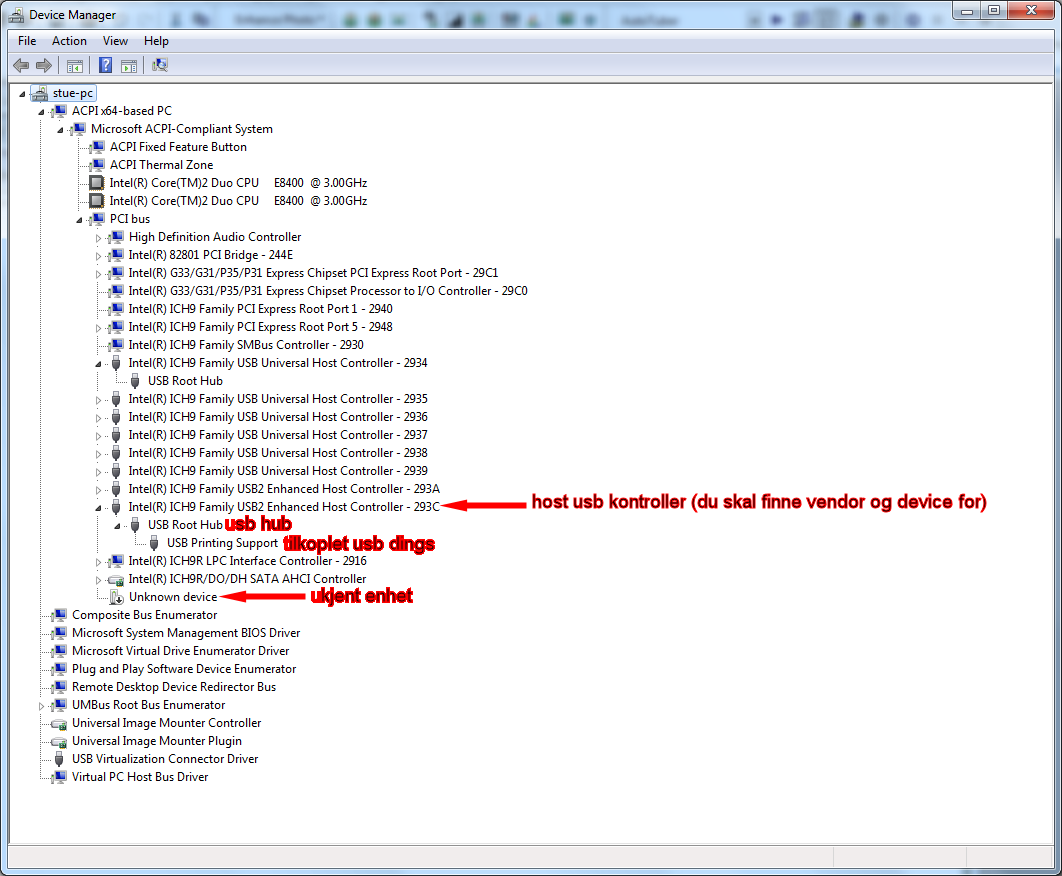Click the Forward arrow toolbar icon
This screenshot has height=876, width=1062.
point(44,66)
